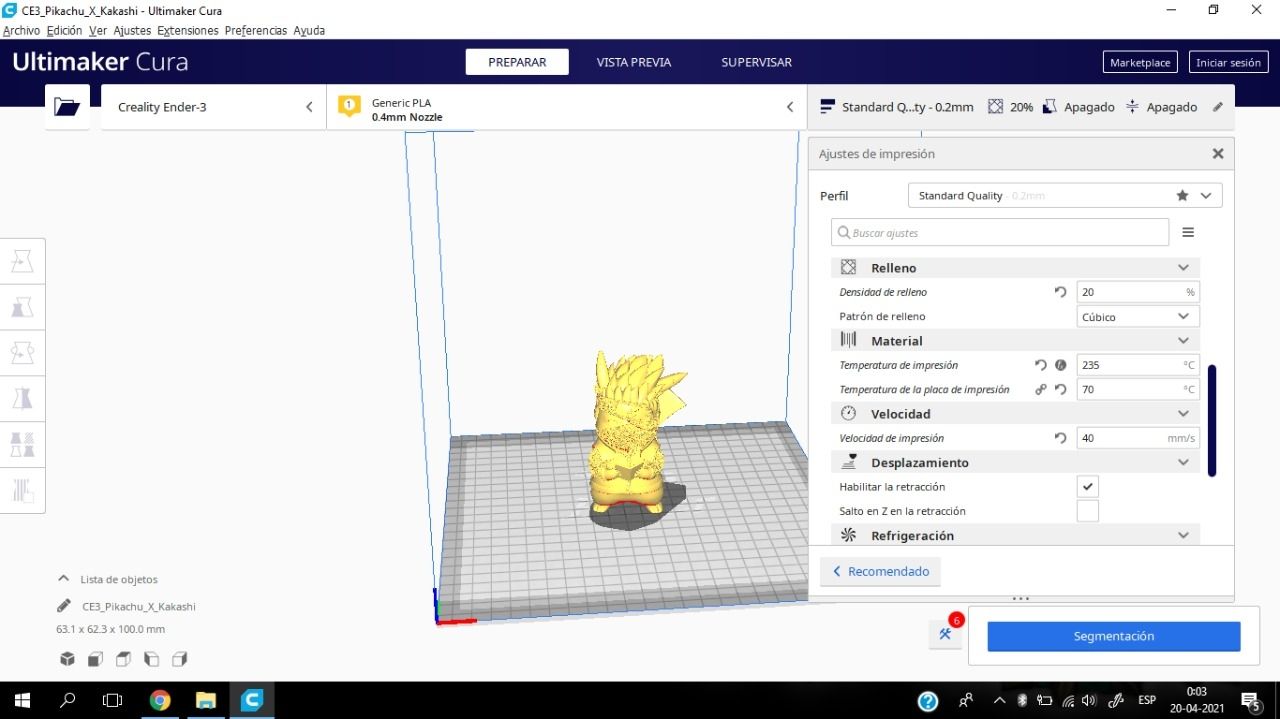Enable Salto en Z en la retracción
Image resolution: width=1280 pixels, height=719 pixels.
coord(1088,511)
